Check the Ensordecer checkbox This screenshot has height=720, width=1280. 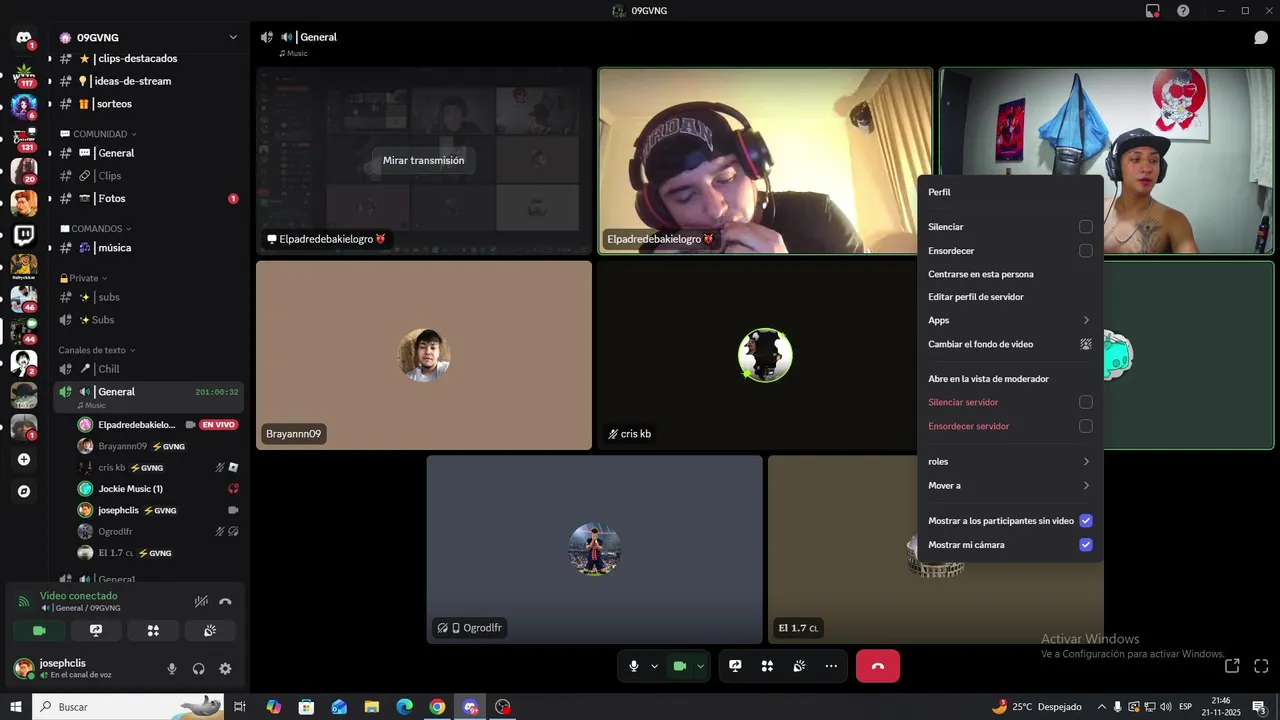(1085, 251)
